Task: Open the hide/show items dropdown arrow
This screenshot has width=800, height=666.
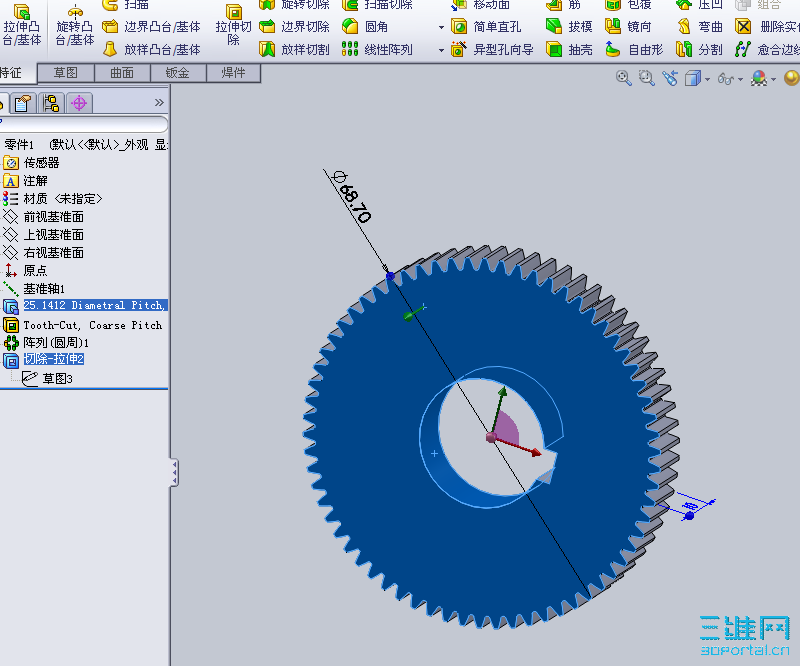Action: click(x=740, y=80)
